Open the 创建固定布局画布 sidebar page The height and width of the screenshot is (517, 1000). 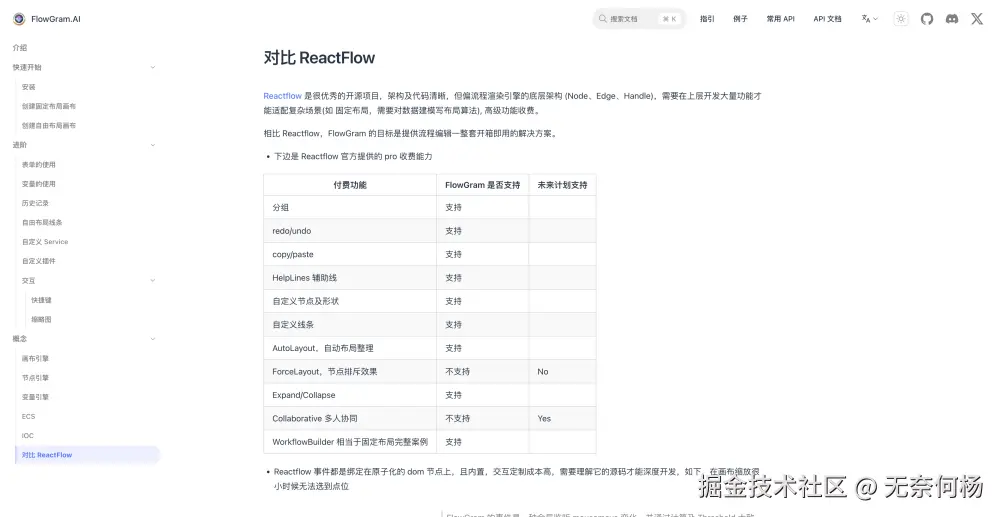[49, 106]
